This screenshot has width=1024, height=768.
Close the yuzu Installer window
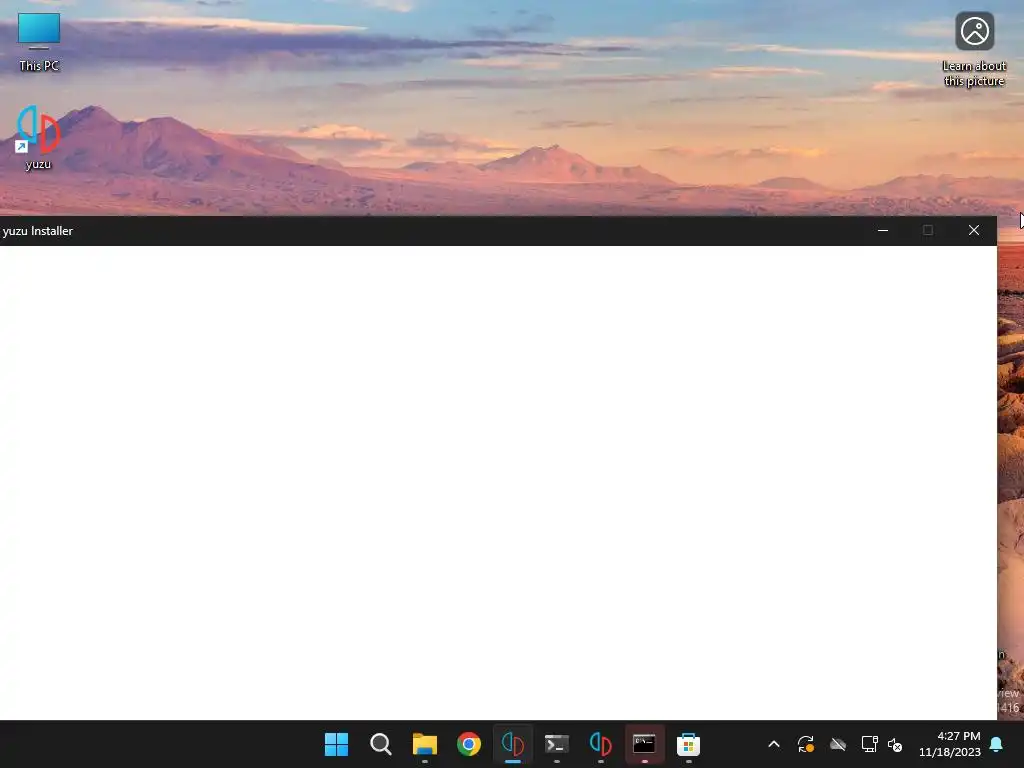[974, 231]
